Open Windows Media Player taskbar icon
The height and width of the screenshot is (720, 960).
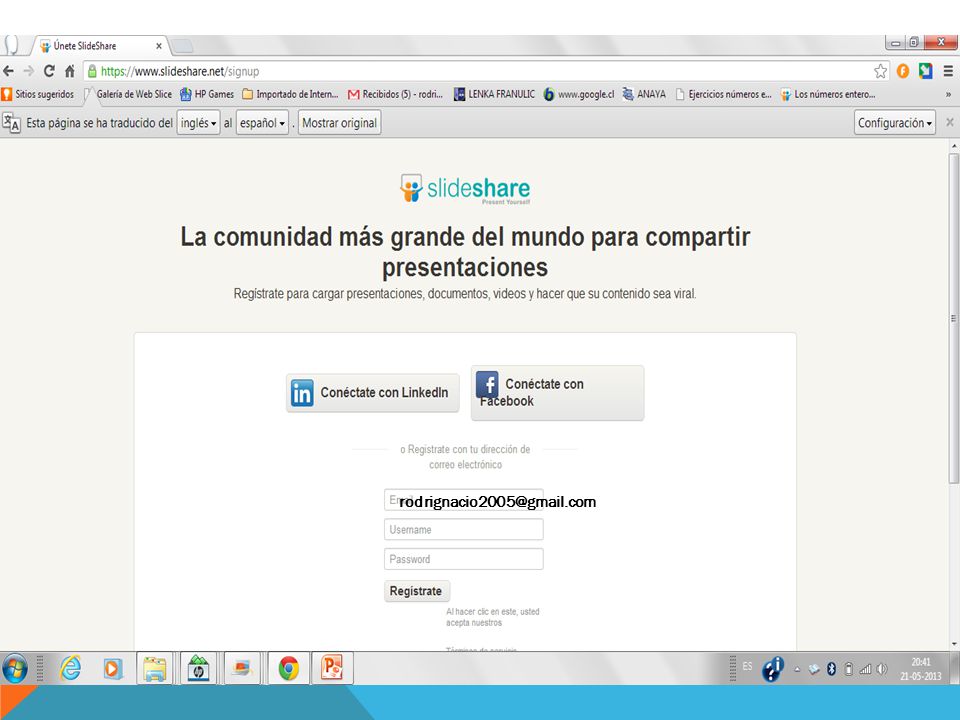click(112, 668)
